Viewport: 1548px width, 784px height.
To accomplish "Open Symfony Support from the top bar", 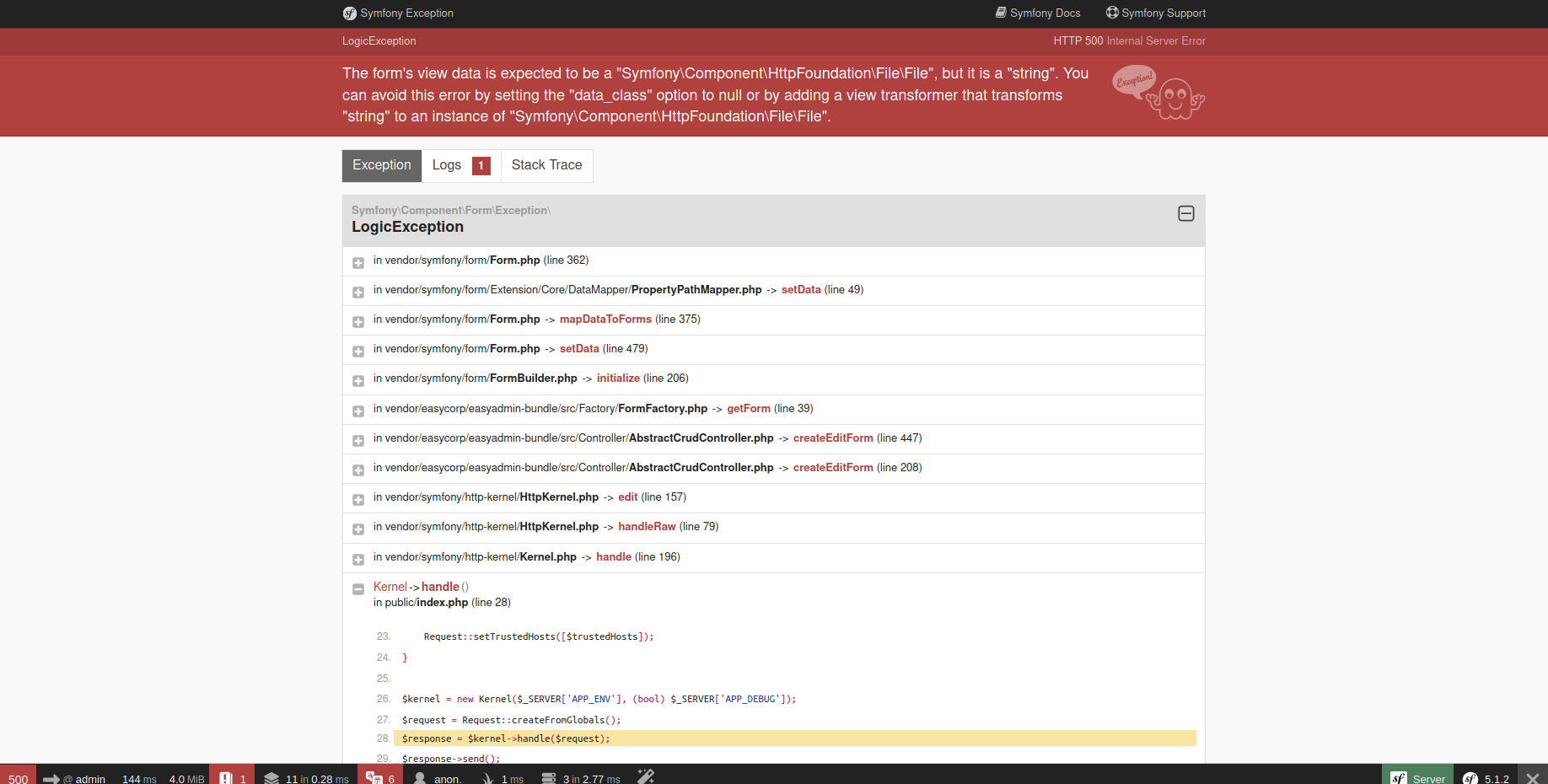I will point(1156,13).
